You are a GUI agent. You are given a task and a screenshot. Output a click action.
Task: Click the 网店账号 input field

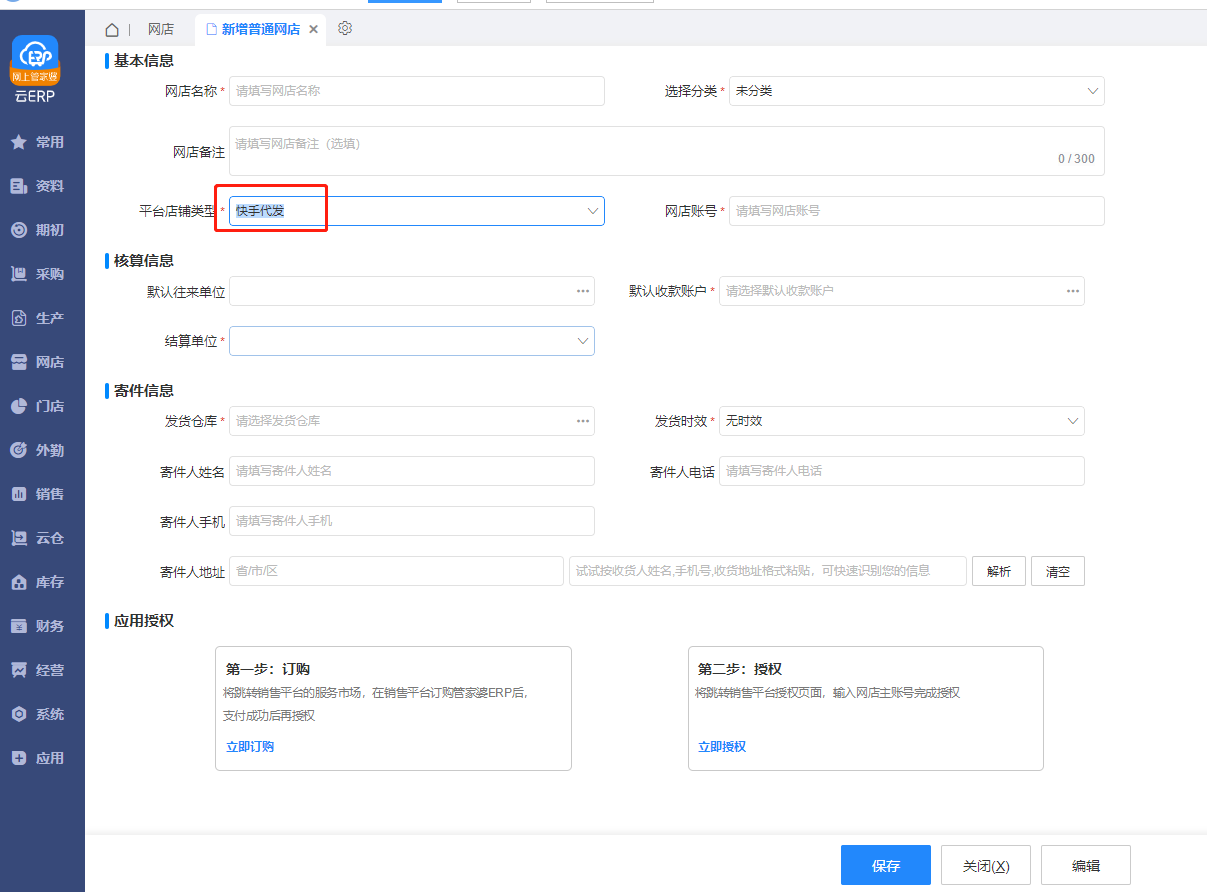[x=916, y=211]
